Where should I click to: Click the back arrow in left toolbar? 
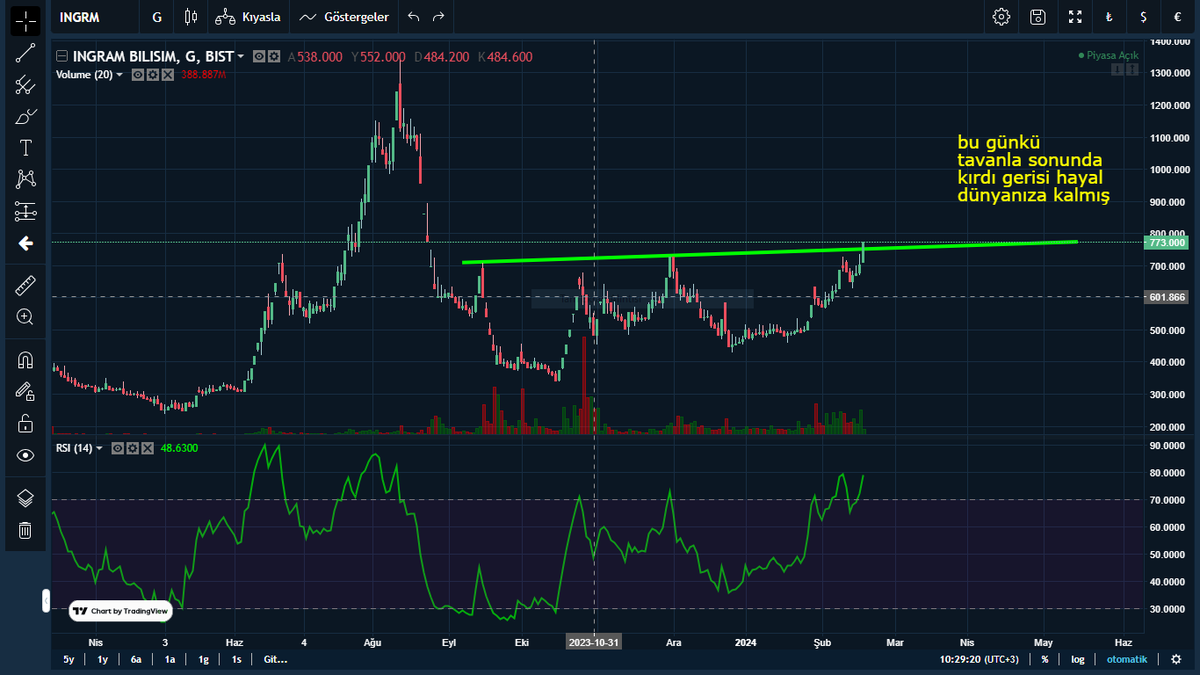[26, 243]
